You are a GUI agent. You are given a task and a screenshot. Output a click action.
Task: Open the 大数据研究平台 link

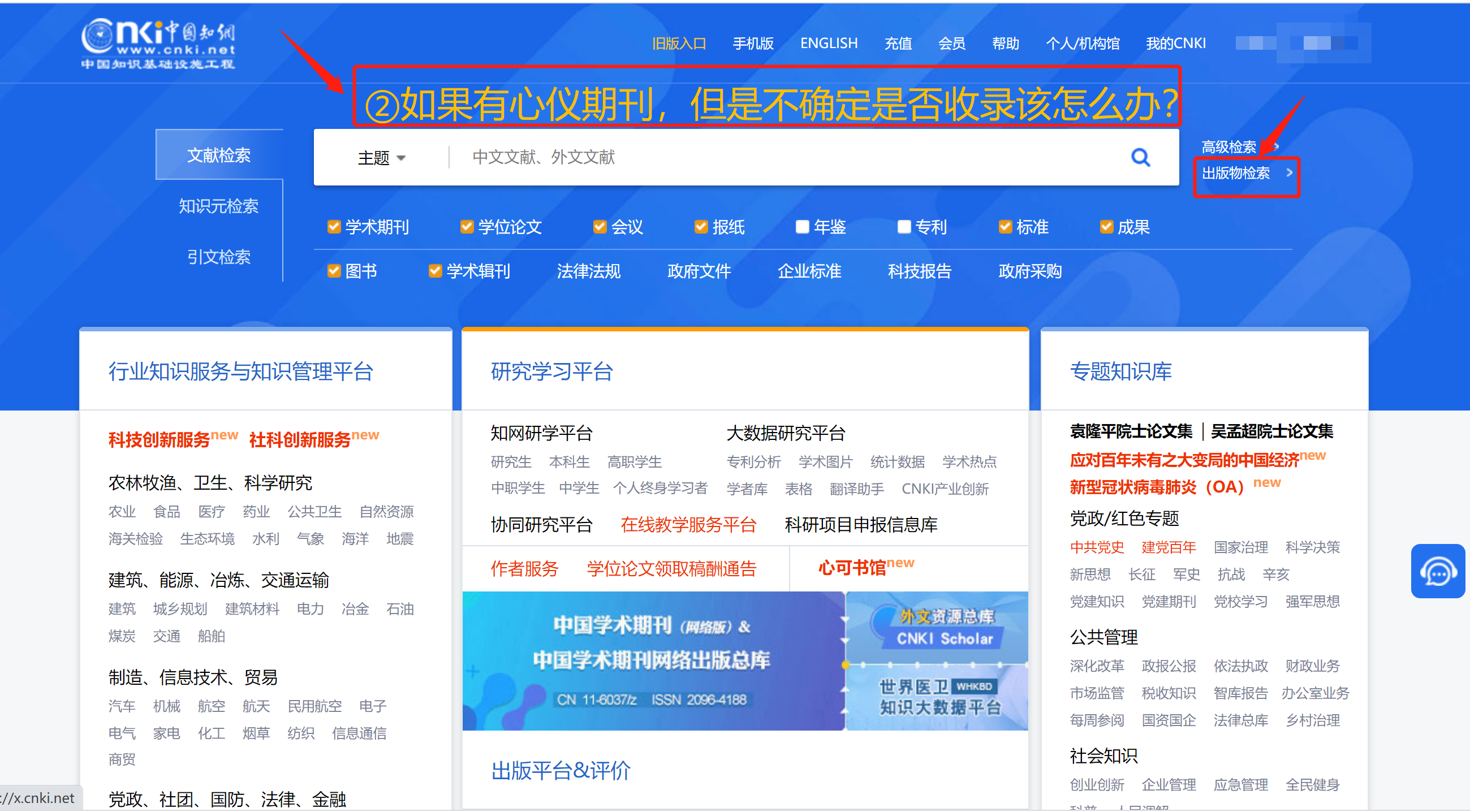[x=786, y=433]
